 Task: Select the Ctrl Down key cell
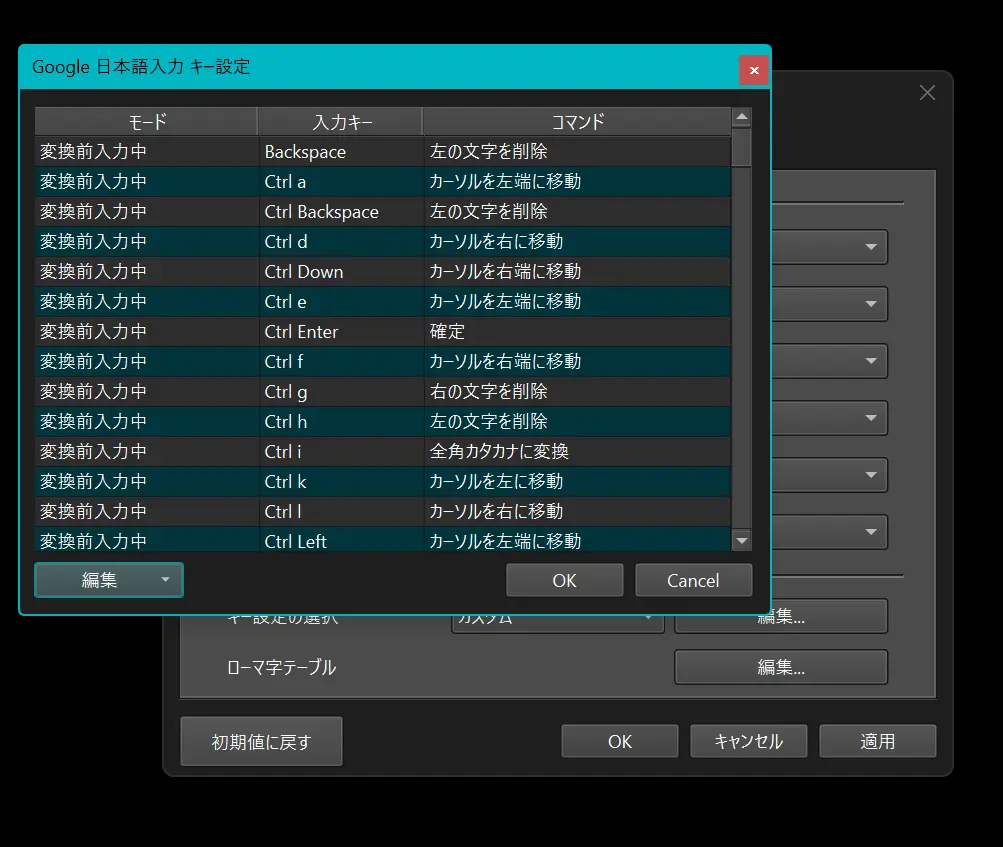pos(340,272)
